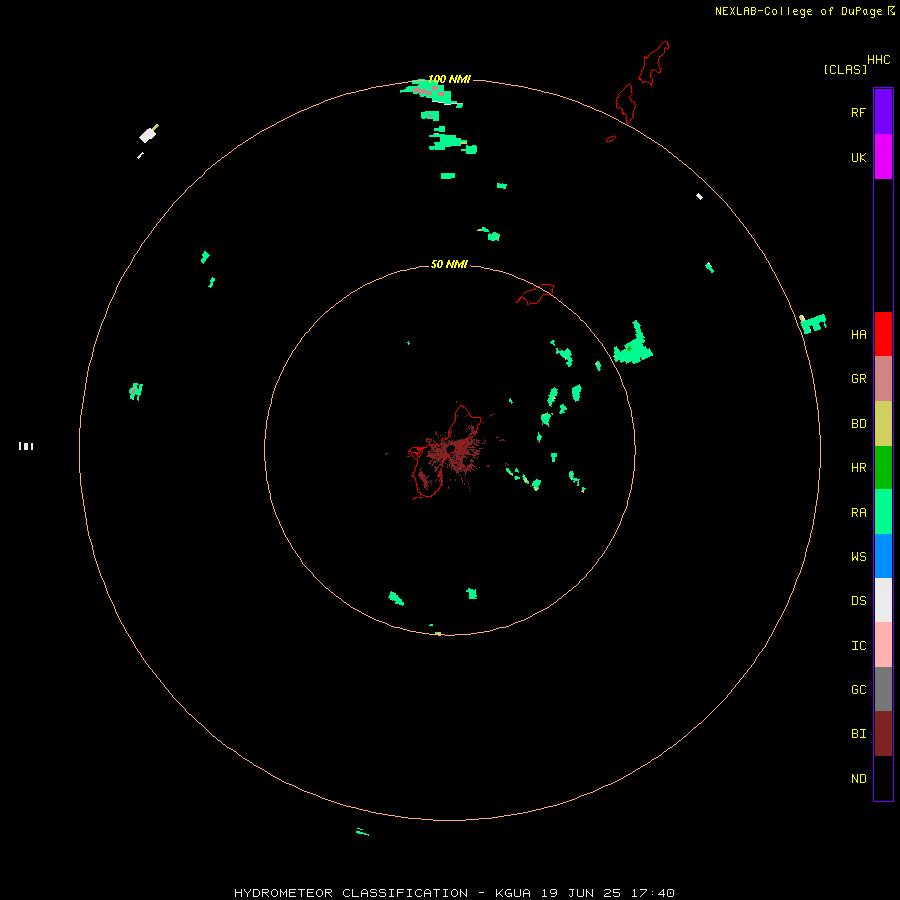Click the [CLAS] units label
The height and width of the screenshot is (900, 900).
point(845,69)
